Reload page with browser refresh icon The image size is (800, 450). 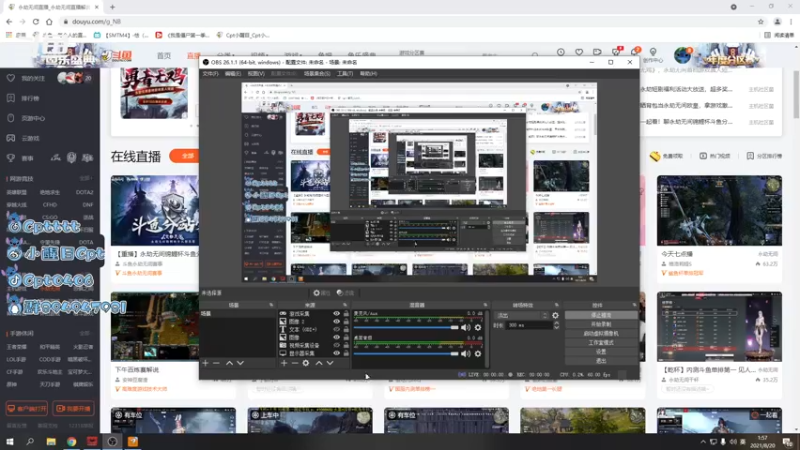click(x=36, y=21)
